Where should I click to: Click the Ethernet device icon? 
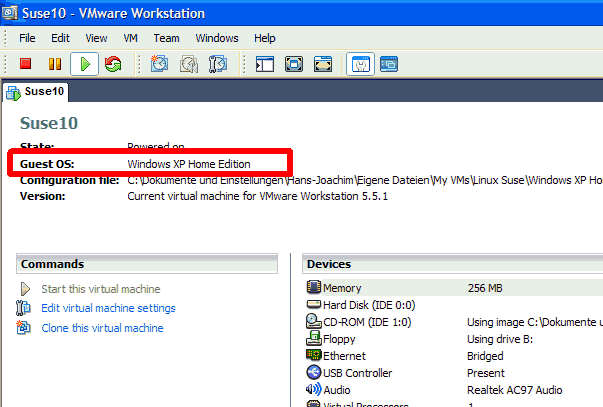coord(314,354)
